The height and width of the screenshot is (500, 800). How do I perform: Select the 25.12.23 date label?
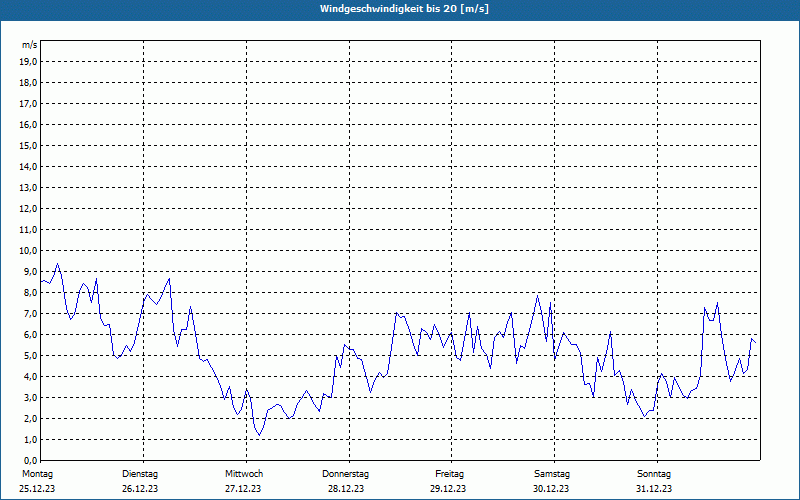[x=37, y=489]
